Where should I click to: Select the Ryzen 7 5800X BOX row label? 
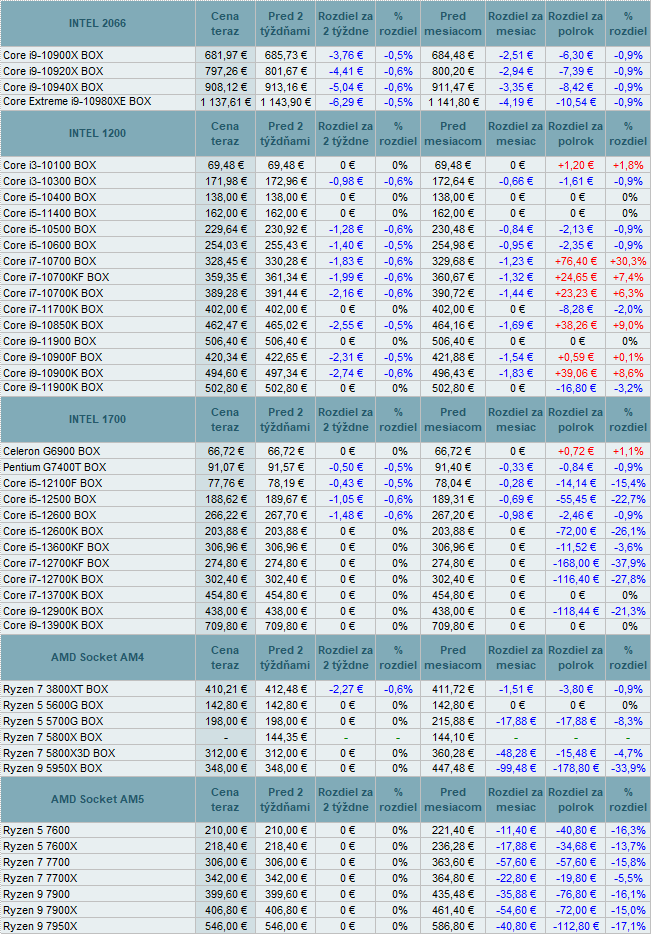[53, 738]
